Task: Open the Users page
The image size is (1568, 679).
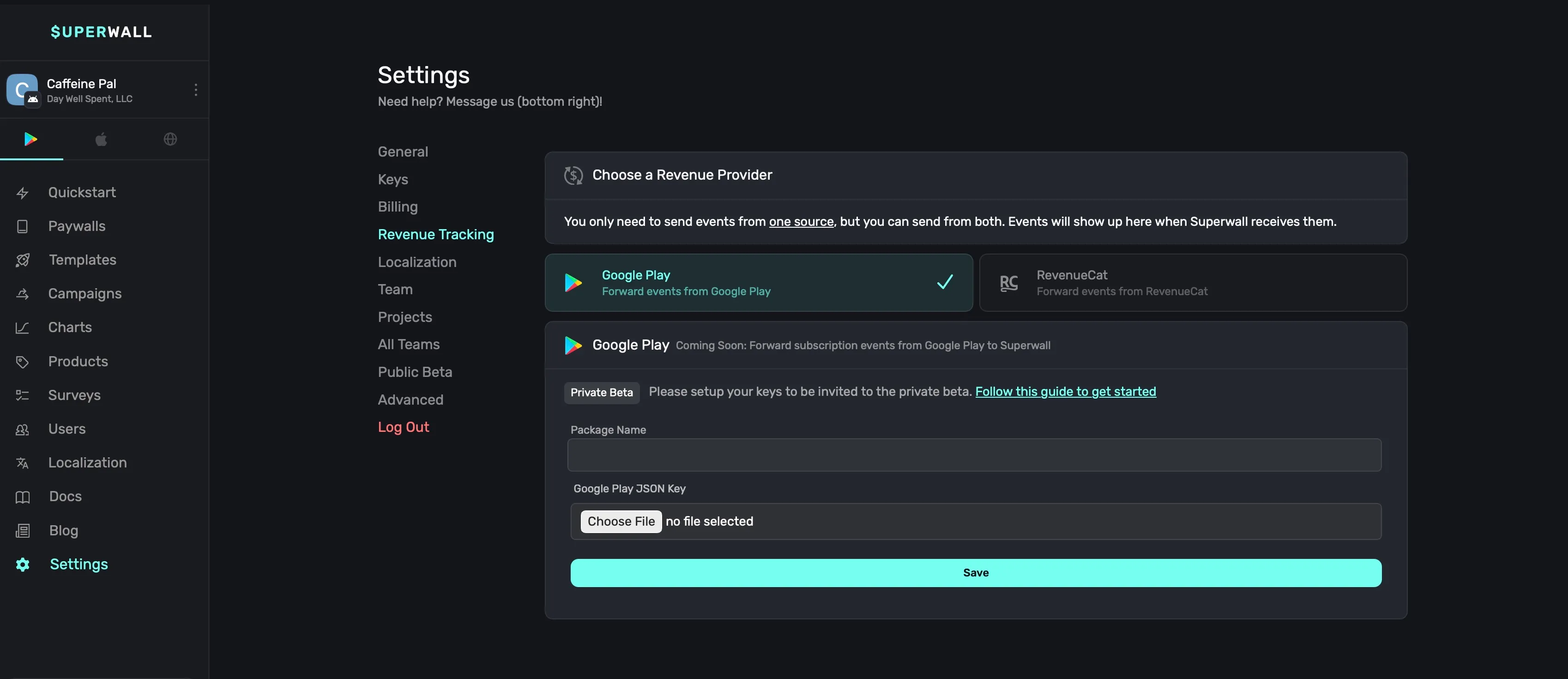Action: pos(67,429)
